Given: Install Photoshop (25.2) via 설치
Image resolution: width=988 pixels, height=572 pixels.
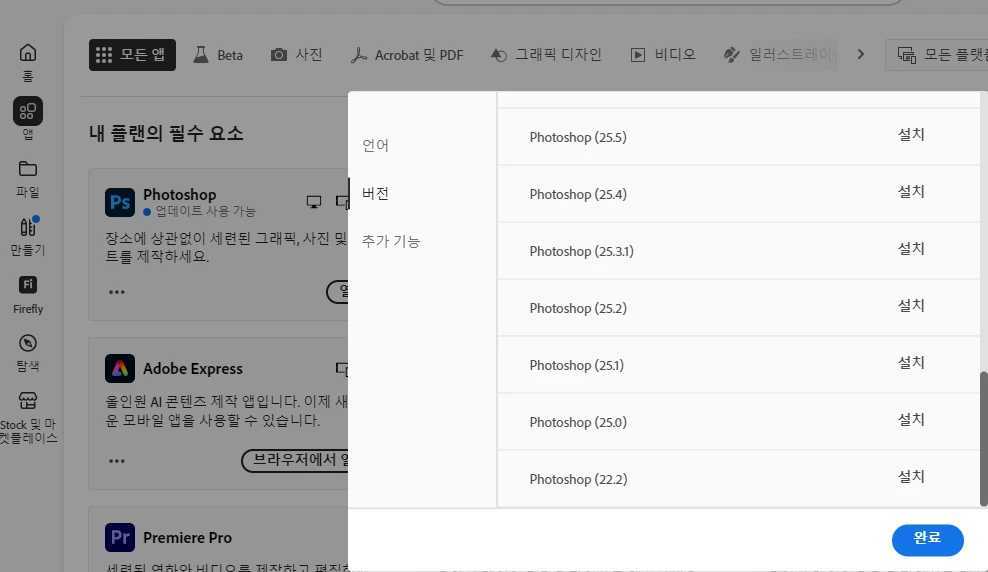Looking at the screenshot, I should (x=911, y=306).
